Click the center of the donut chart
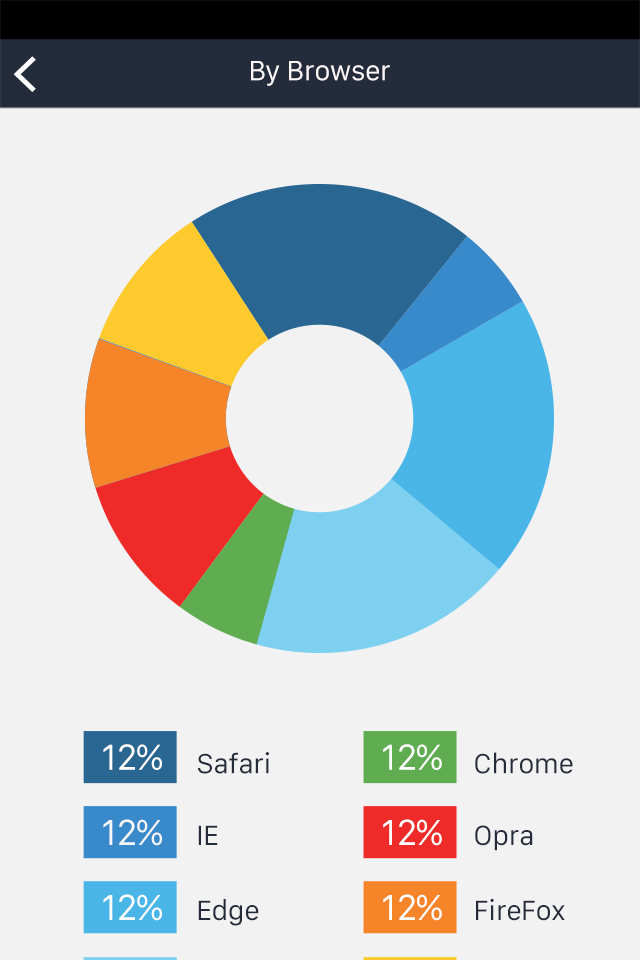The image size is (640, 960). pyautogui.click(x=320, y=420)
